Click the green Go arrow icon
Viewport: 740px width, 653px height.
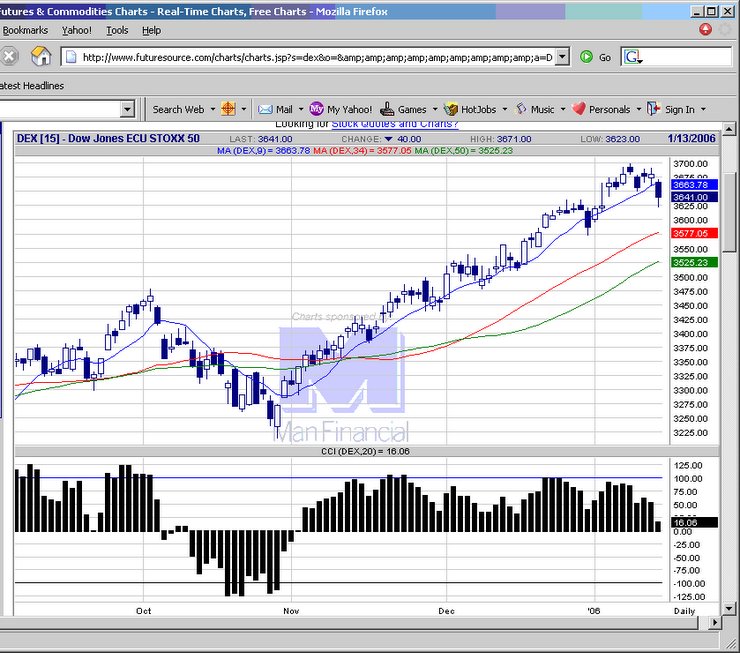[x=586, y=57]
